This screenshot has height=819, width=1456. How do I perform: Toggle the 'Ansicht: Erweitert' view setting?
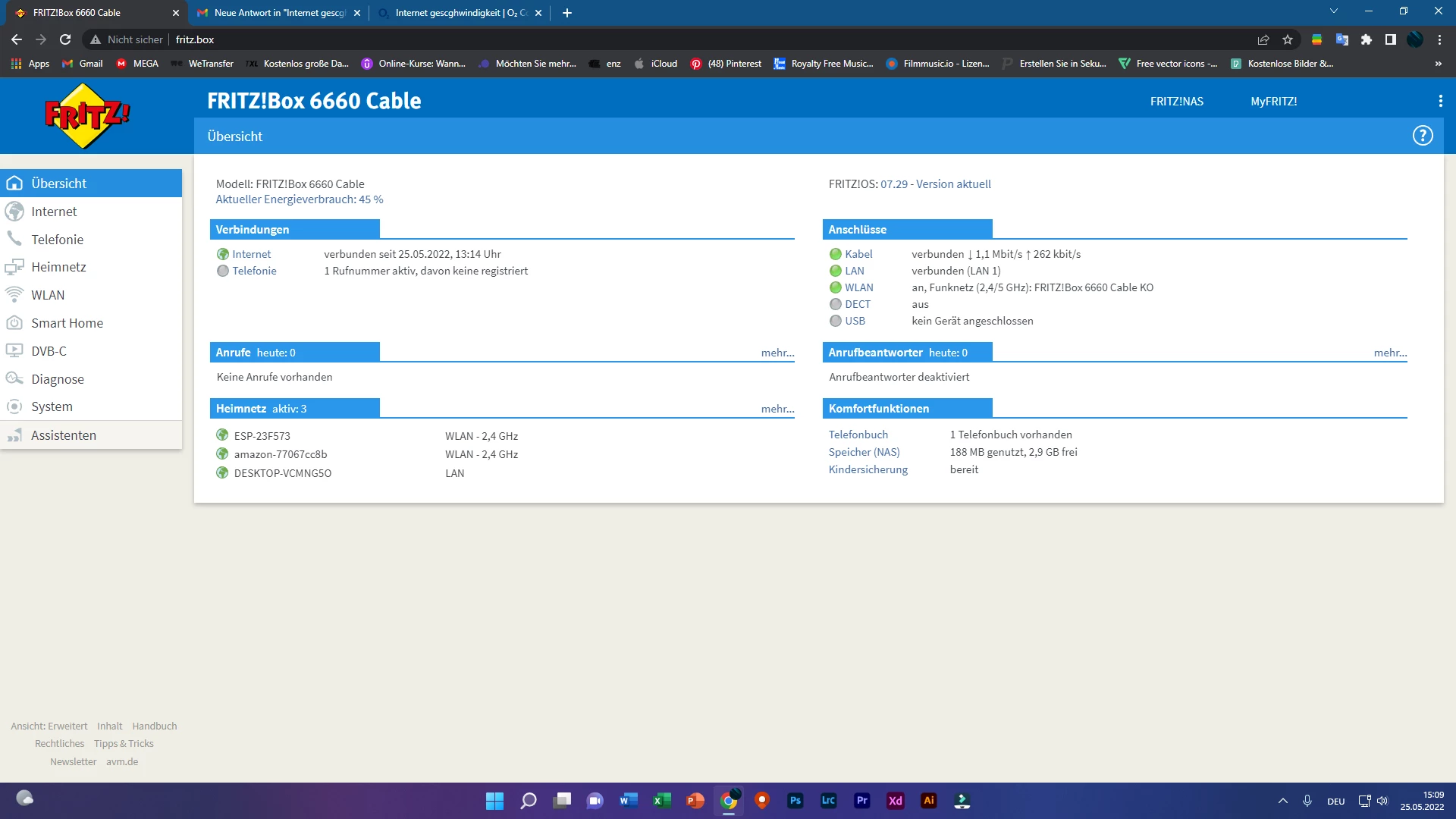tap(49, 726)
